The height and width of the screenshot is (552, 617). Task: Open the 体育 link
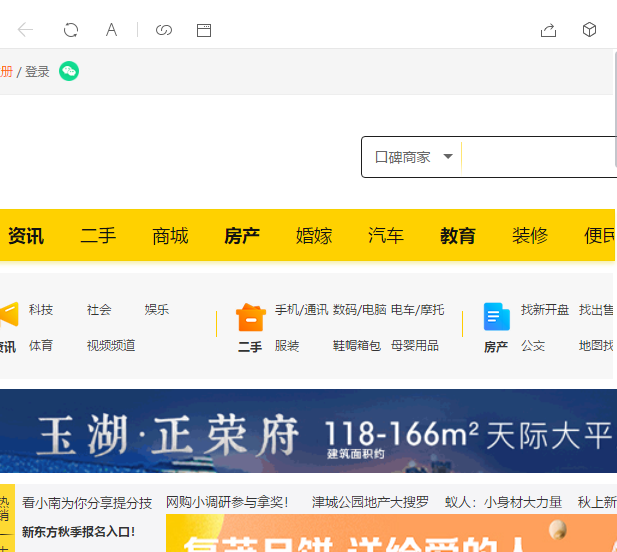click(x=41, y=346)
